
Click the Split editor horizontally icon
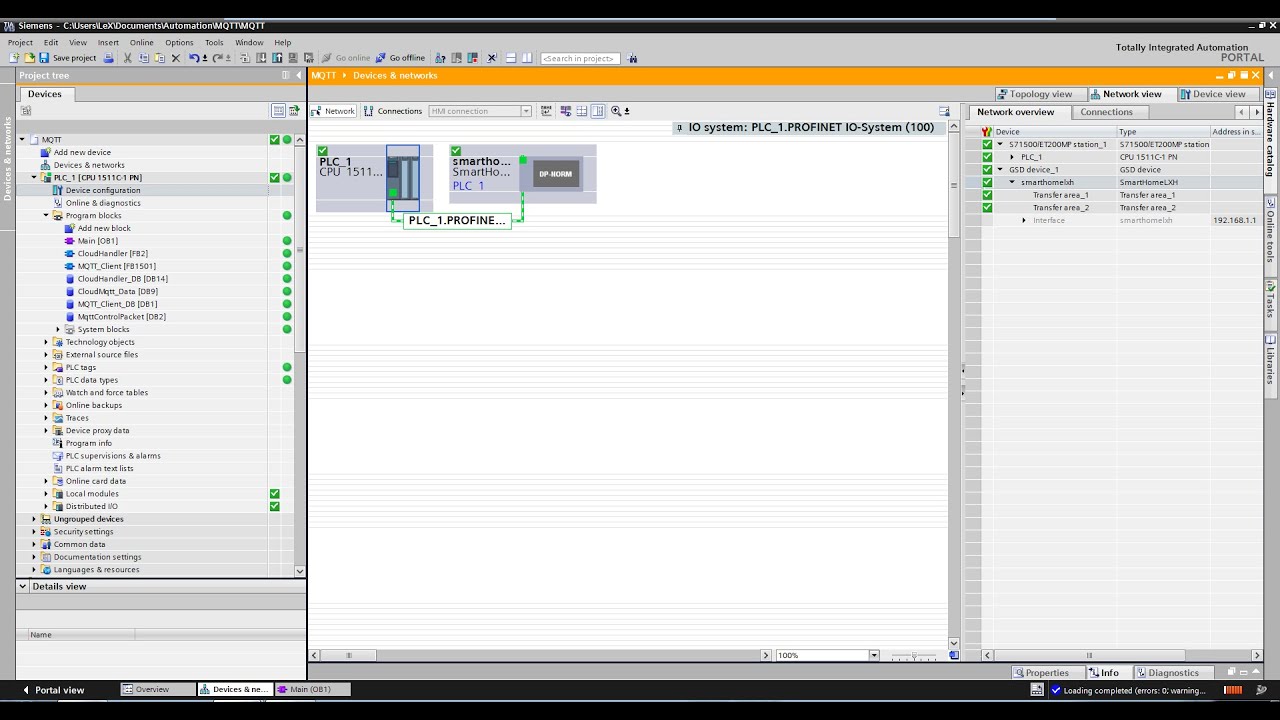510,58
